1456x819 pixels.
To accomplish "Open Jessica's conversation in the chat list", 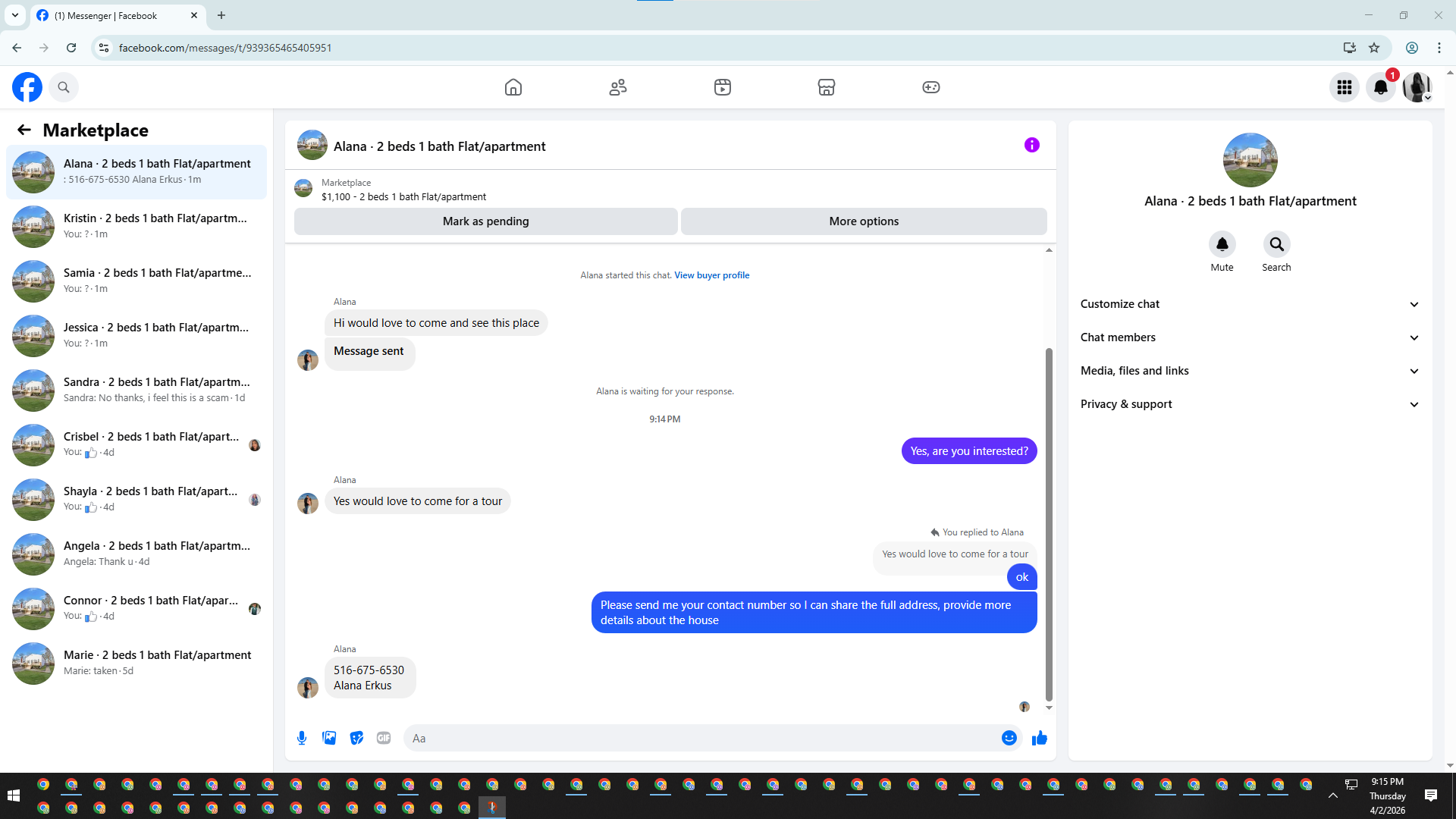I will click(x=136, y=336).
